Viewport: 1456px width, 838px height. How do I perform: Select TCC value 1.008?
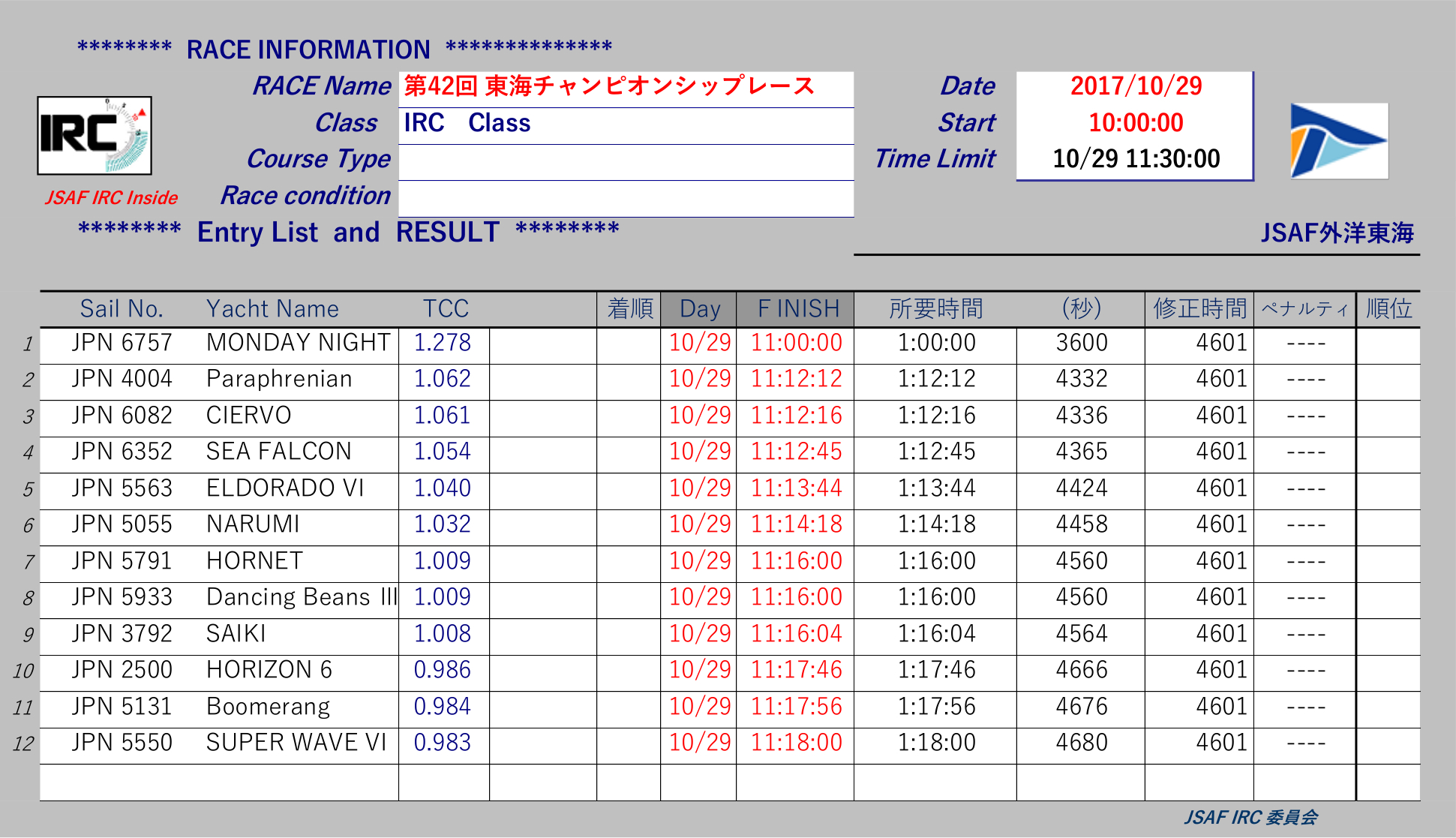point(443,634)
